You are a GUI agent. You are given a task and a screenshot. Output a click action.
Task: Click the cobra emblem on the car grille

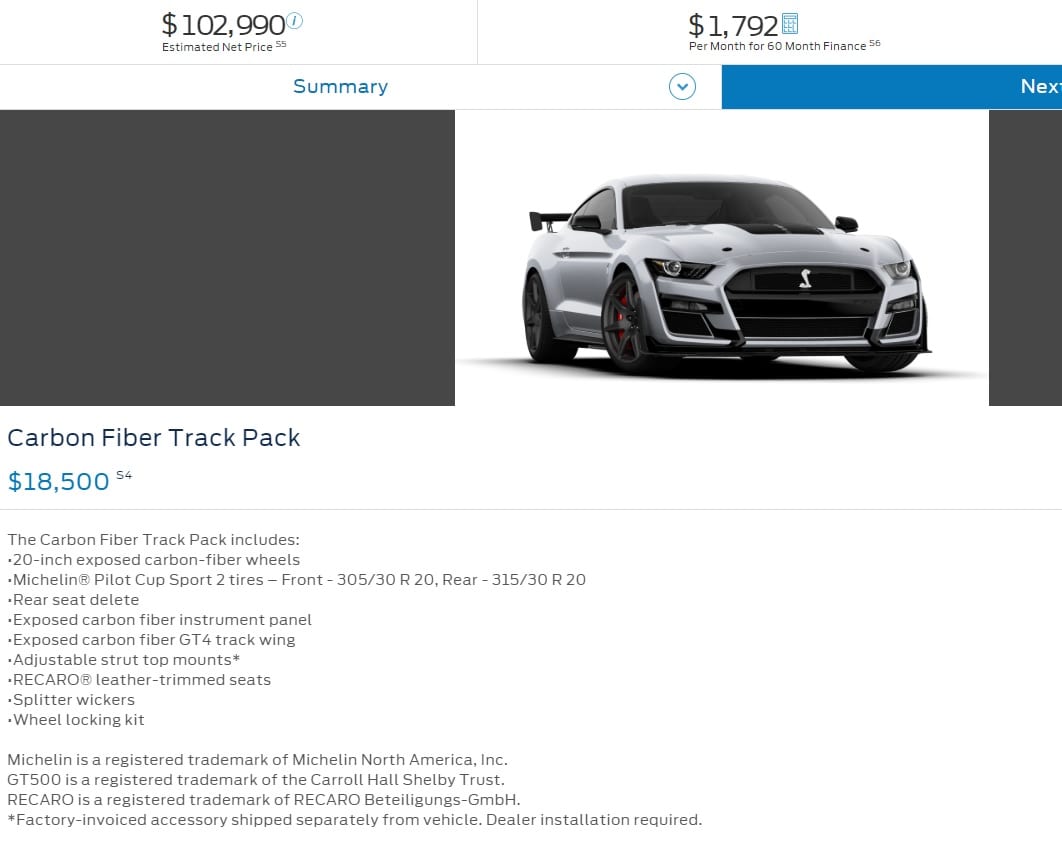(x=805, y=278)
